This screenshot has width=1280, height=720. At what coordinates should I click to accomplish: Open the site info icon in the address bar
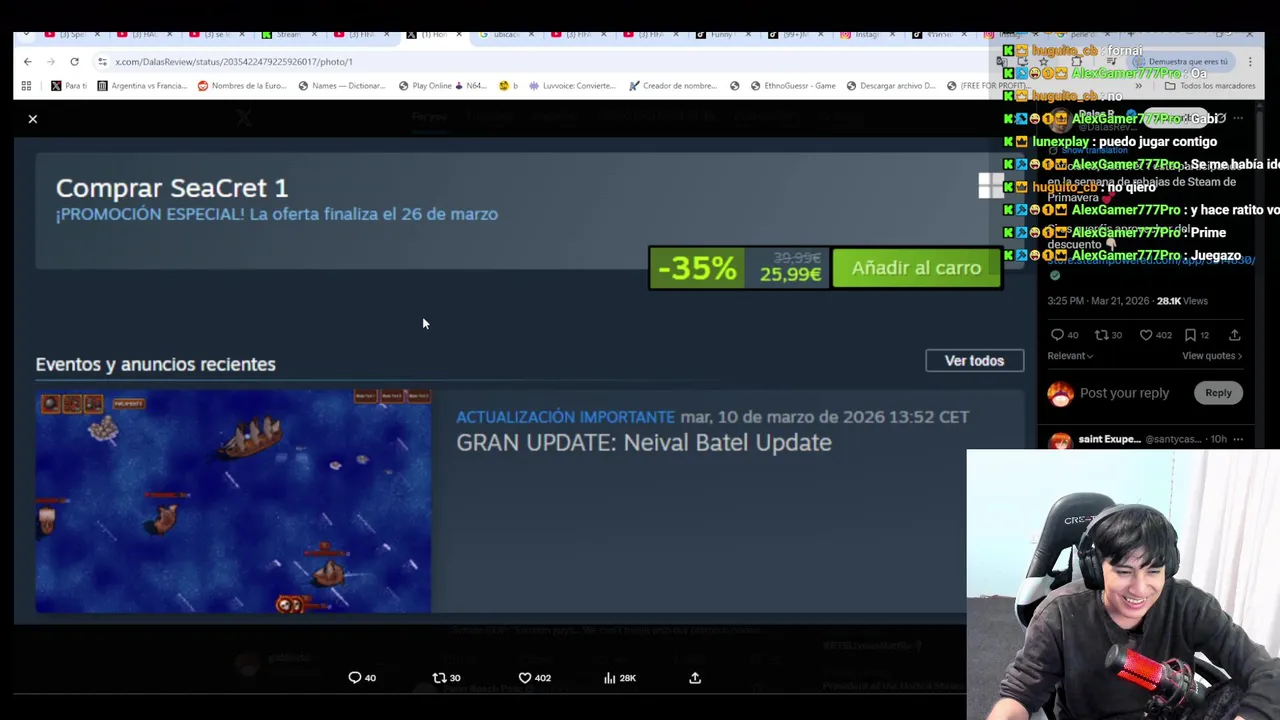coord(102,61)
